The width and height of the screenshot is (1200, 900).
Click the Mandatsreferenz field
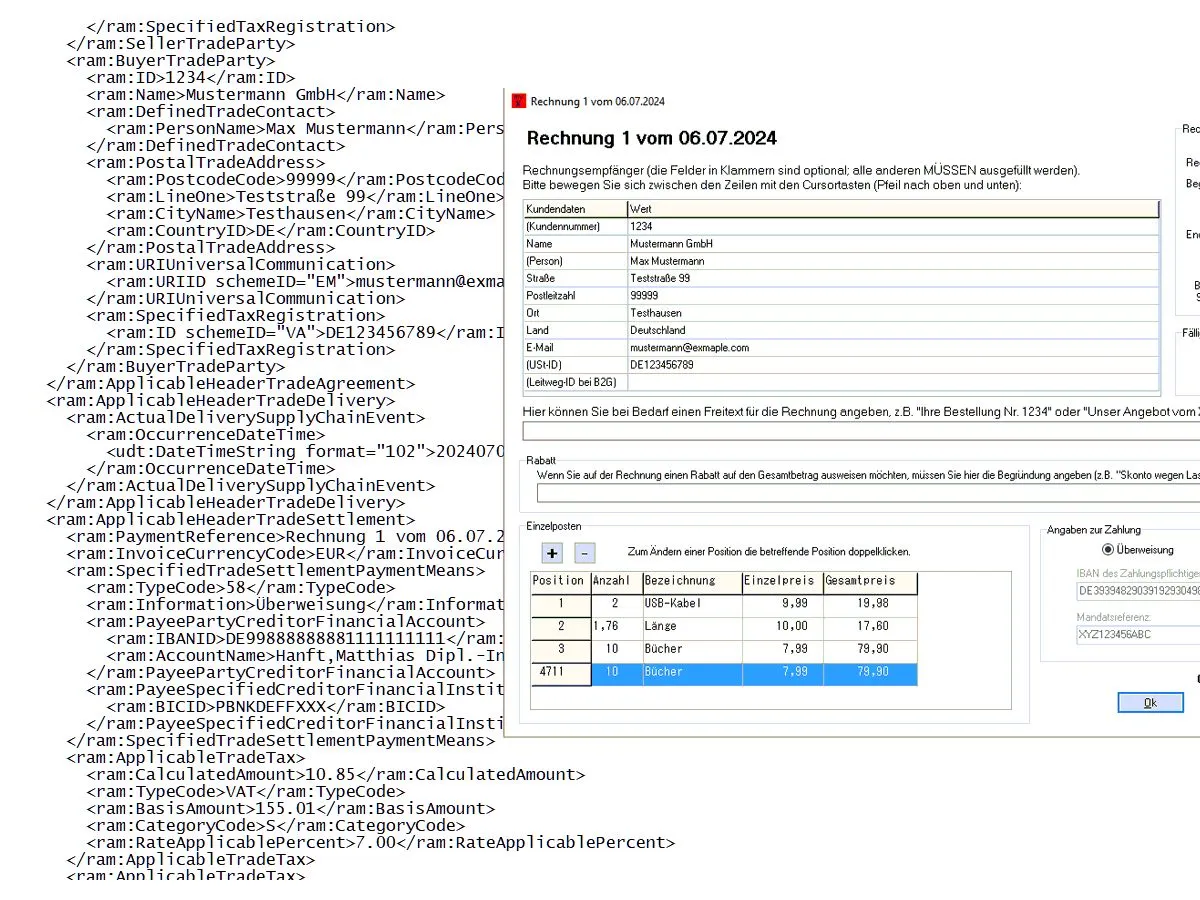1137,635
